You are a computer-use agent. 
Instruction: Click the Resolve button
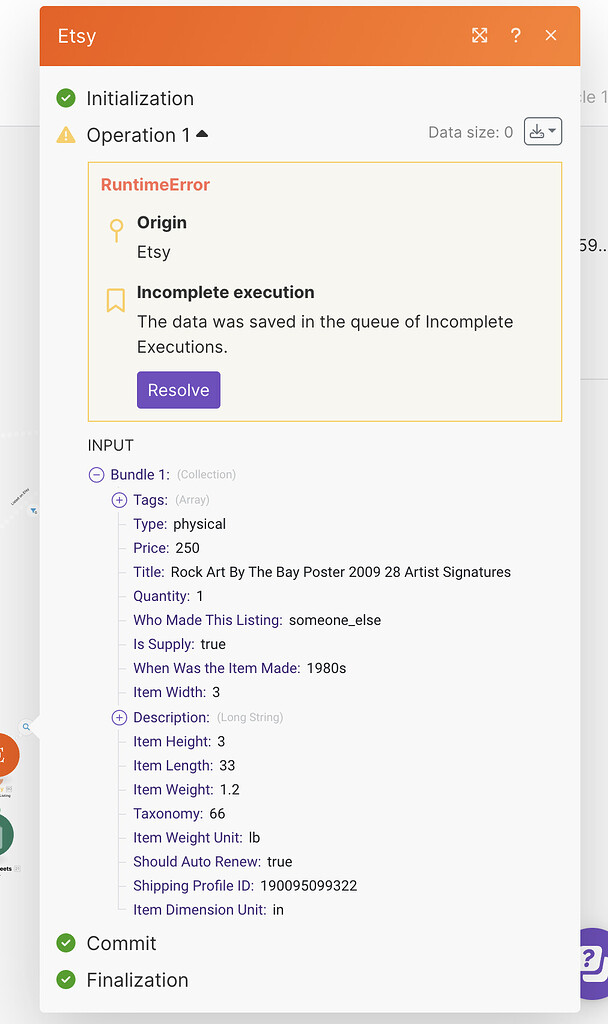[178, 390]
